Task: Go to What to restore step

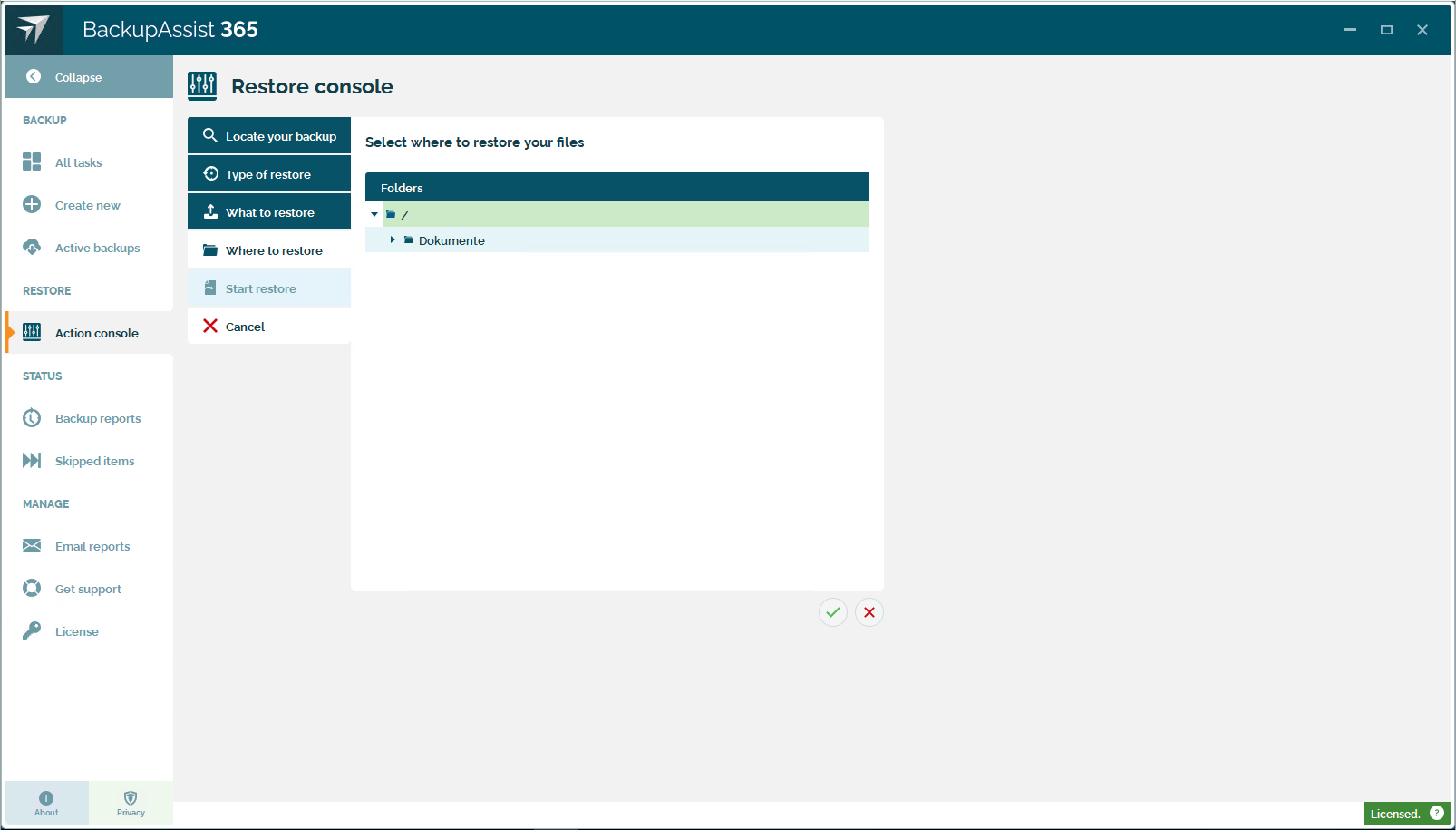Action: tap(269, 212)
